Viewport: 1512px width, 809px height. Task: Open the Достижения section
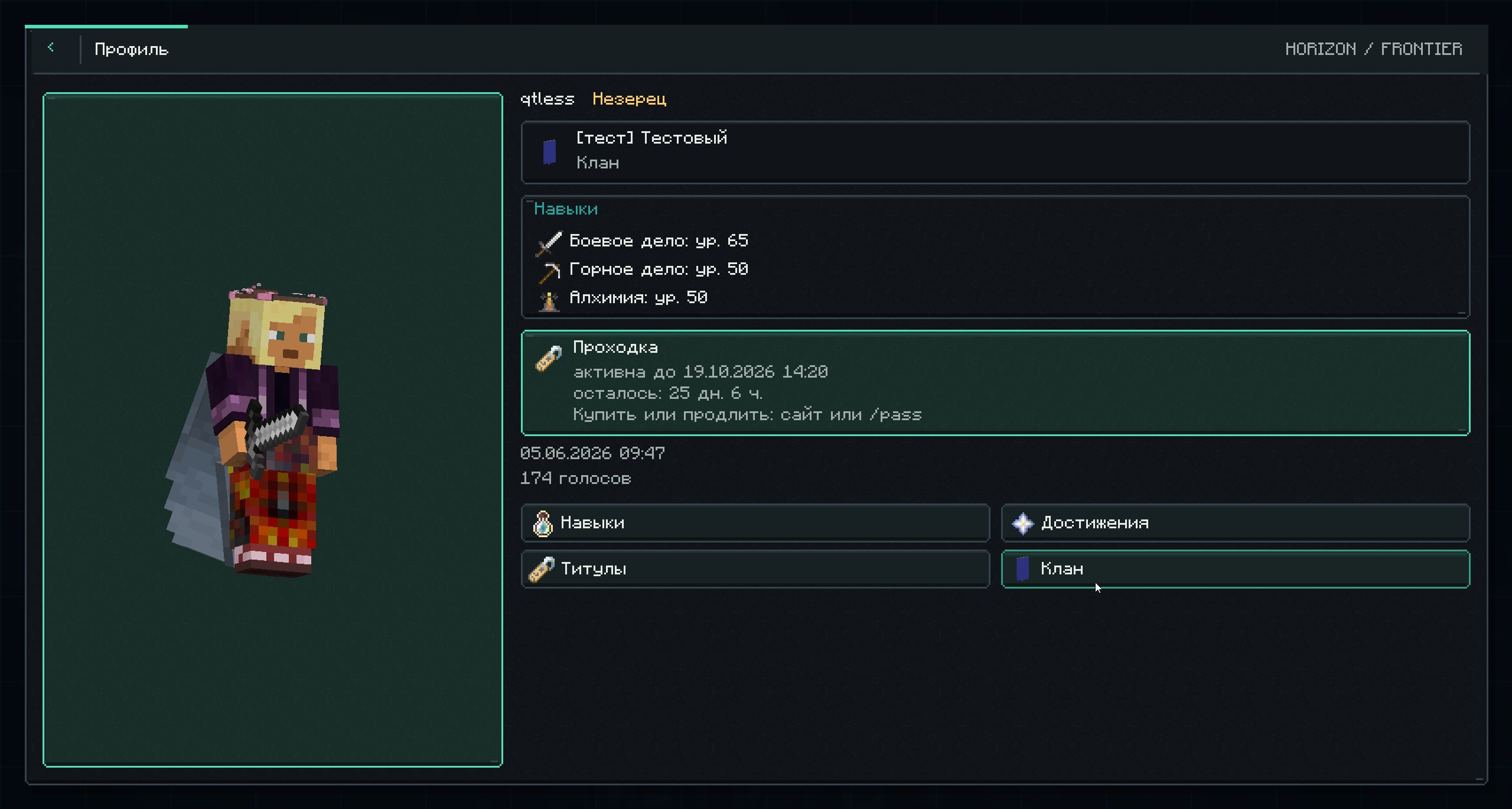tap(1236, 523)
